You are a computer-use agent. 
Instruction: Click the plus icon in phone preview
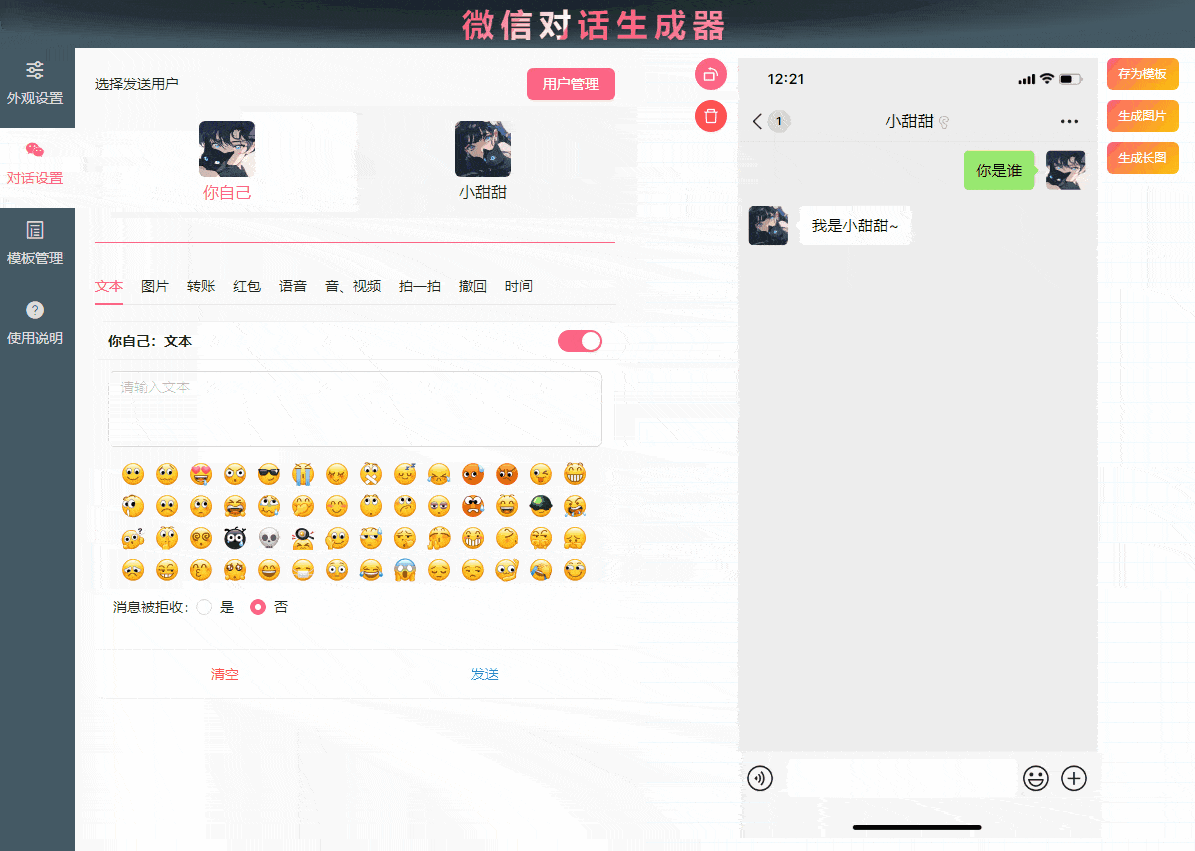point(1074,778)
